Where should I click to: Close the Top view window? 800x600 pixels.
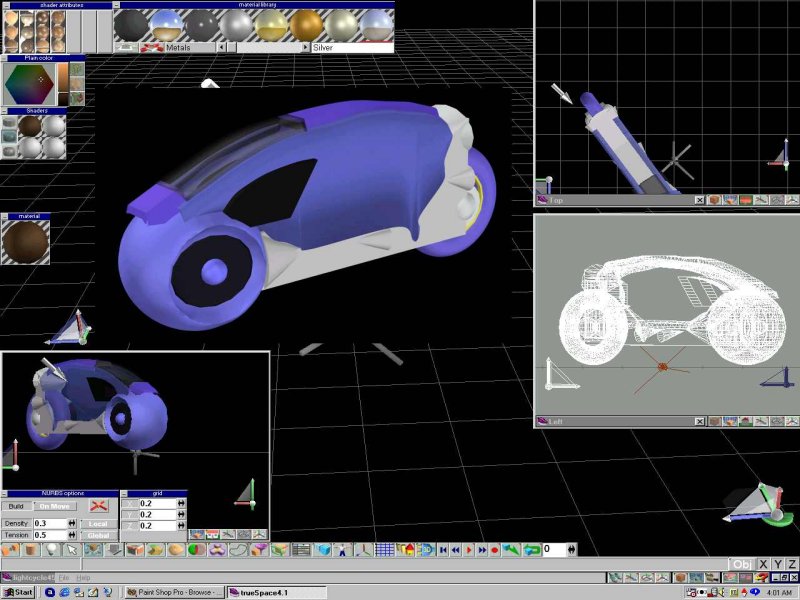coord(699,200)
